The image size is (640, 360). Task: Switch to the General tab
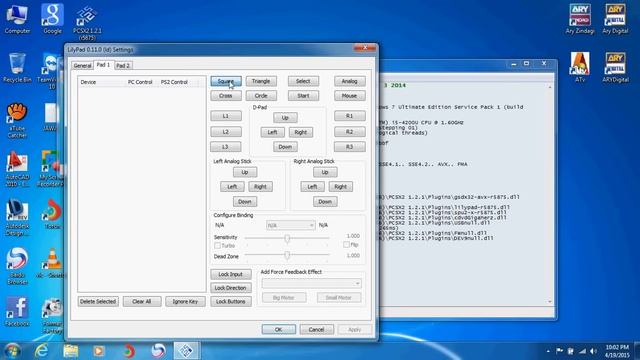(x=82, y=65)
